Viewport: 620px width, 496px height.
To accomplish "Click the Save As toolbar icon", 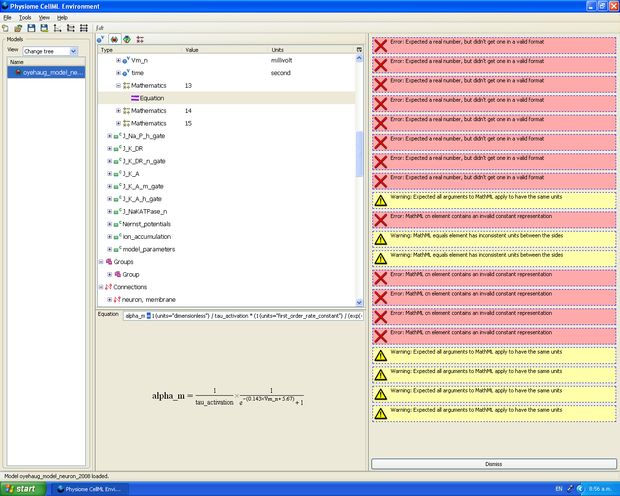I will pos(44,28).
